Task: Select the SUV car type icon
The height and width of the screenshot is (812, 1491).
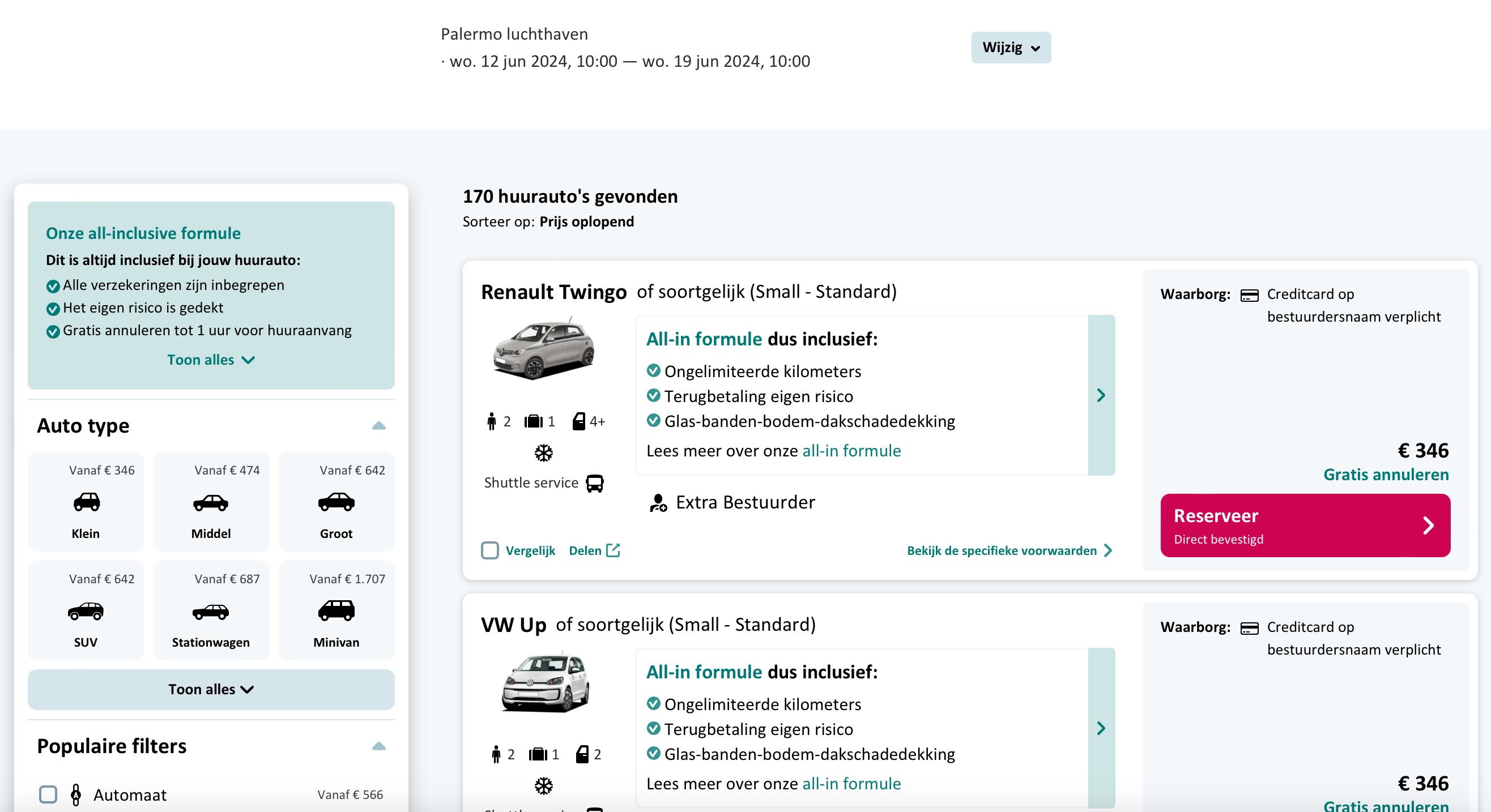Action: (x=86, y=611)
